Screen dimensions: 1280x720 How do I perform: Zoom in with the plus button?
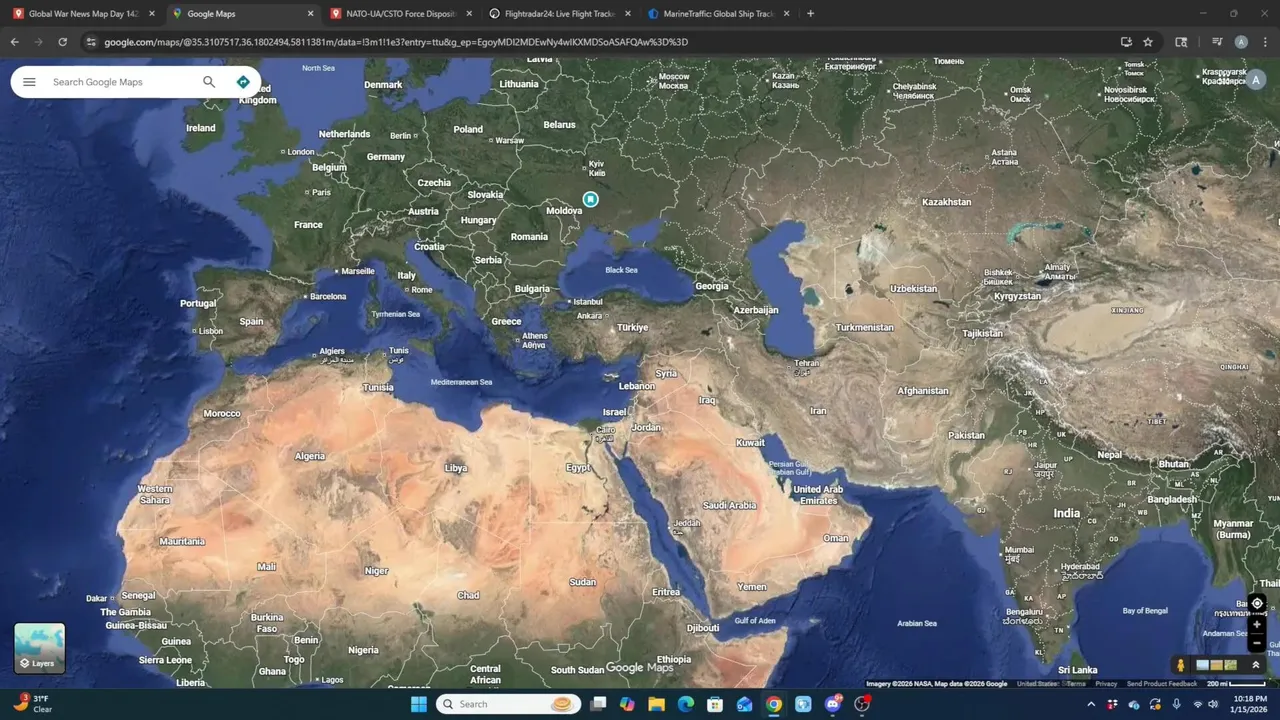[1257, 624]
